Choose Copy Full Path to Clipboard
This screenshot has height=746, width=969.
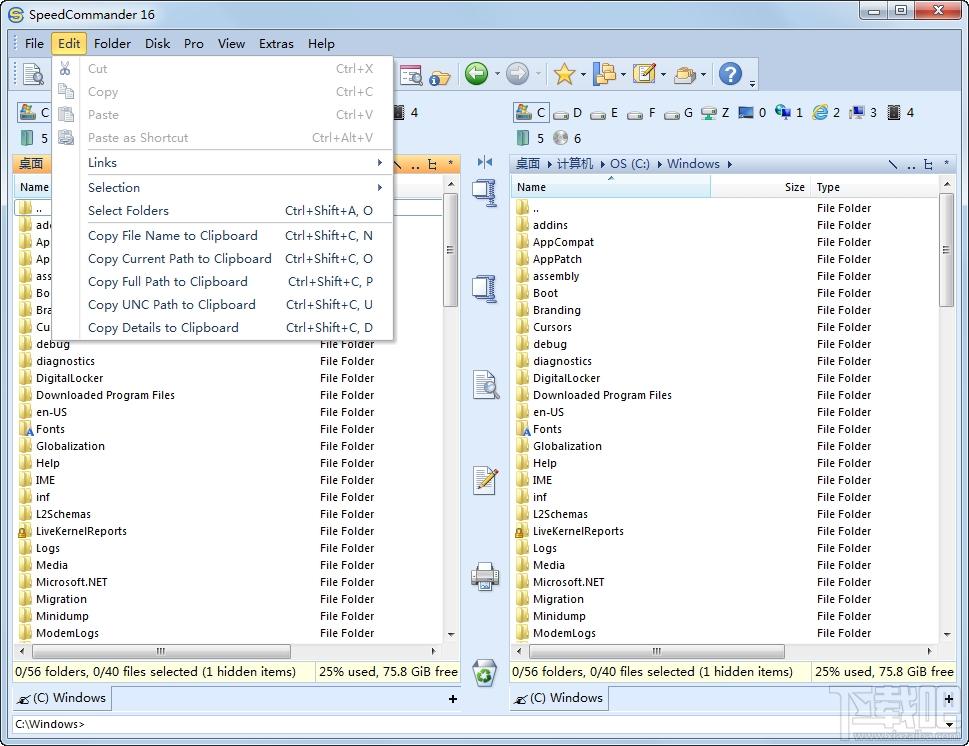point(168,282)
